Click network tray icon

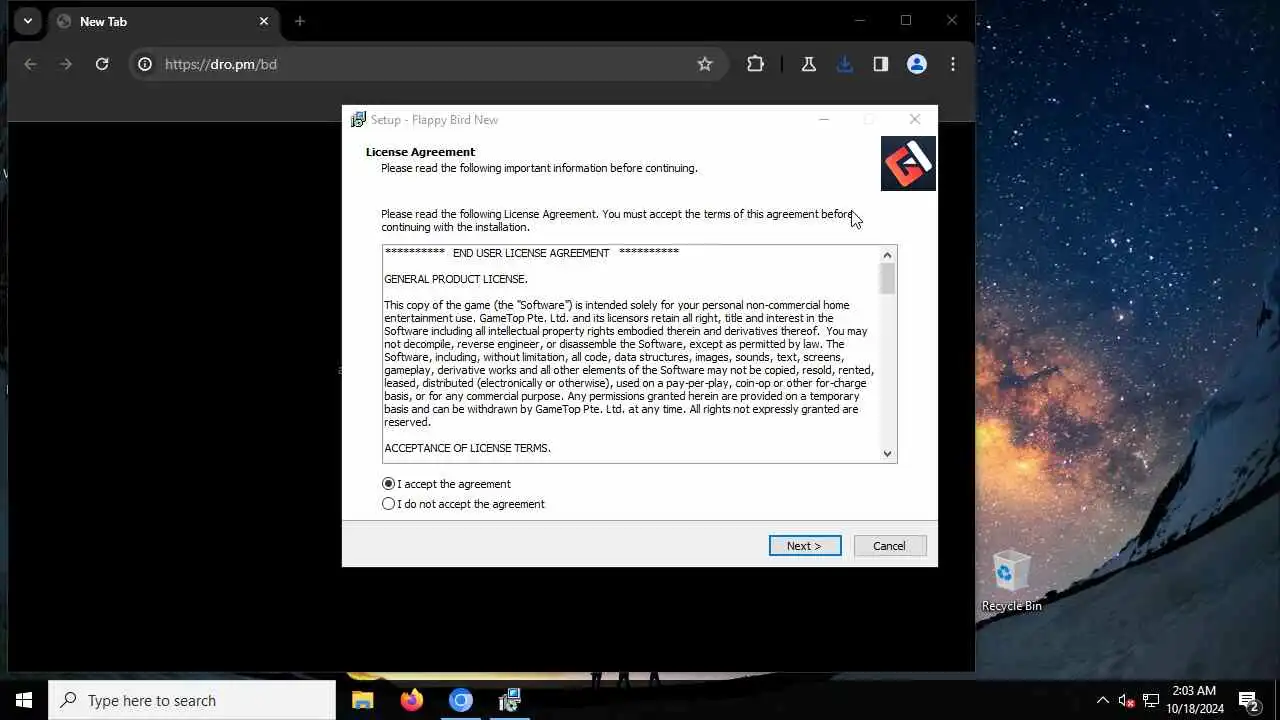tap(1150, 700)
